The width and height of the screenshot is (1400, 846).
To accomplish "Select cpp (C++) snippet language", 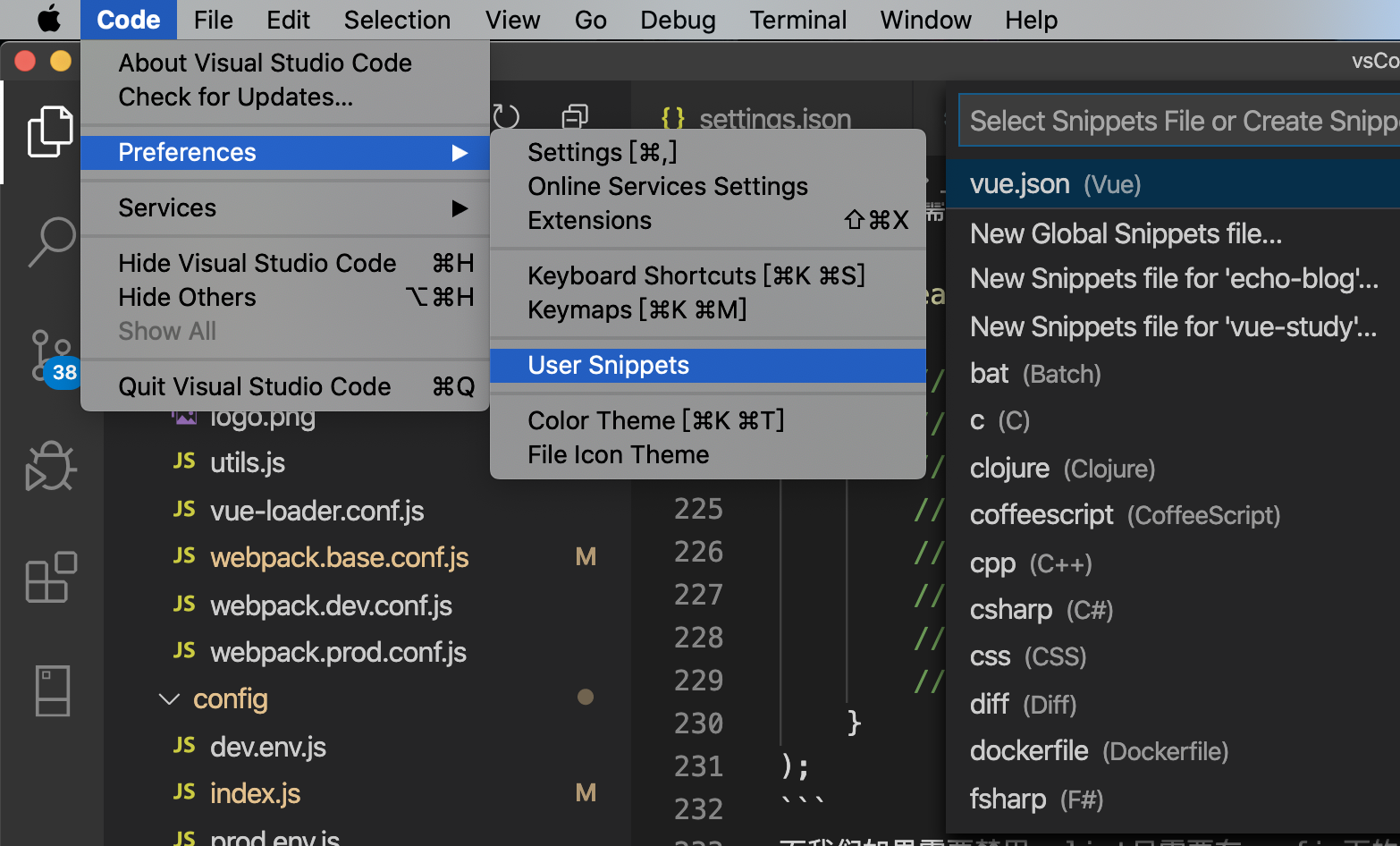I will pos(1173,563).
